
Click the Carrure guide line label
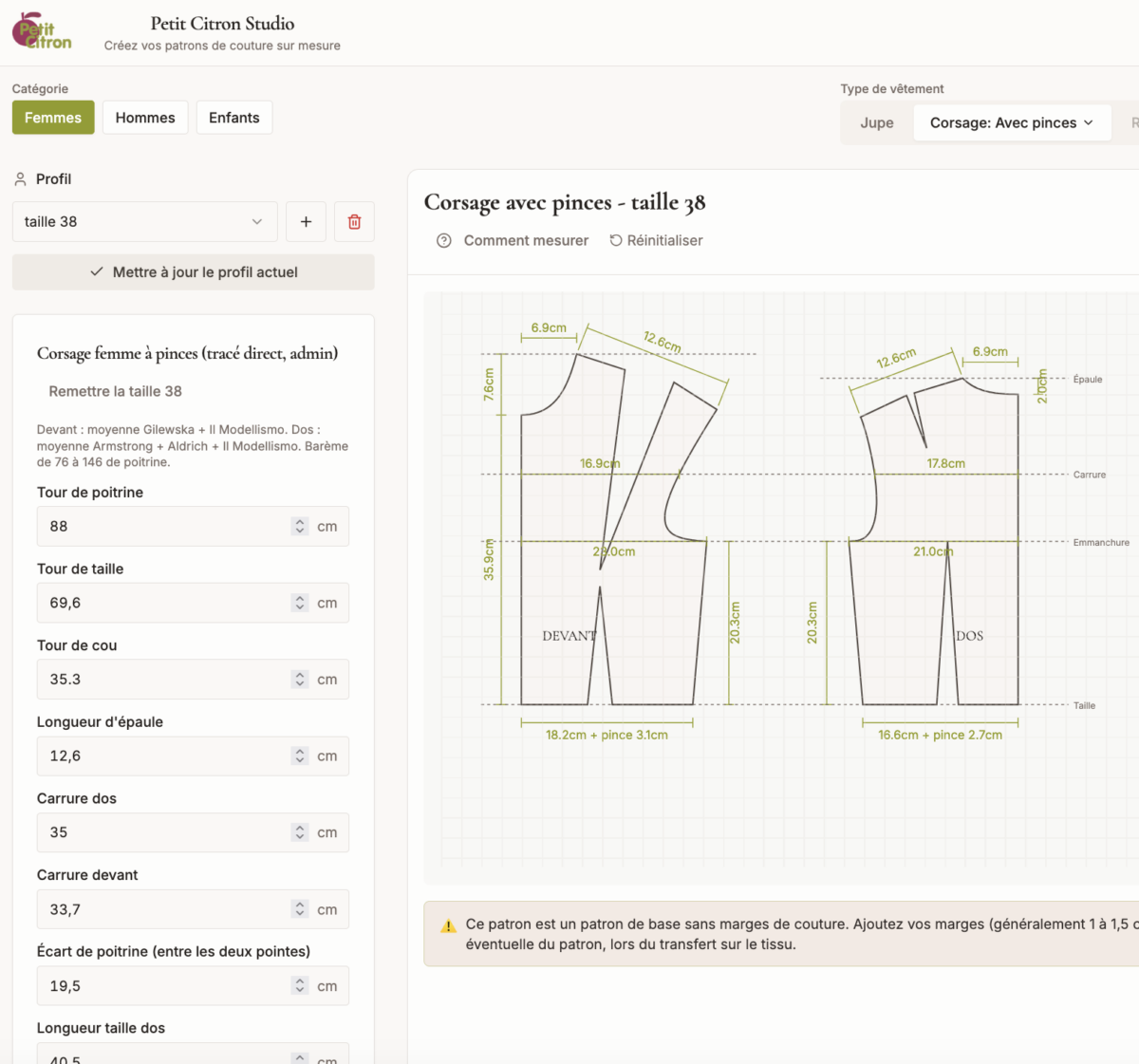tap(1090, 475)
